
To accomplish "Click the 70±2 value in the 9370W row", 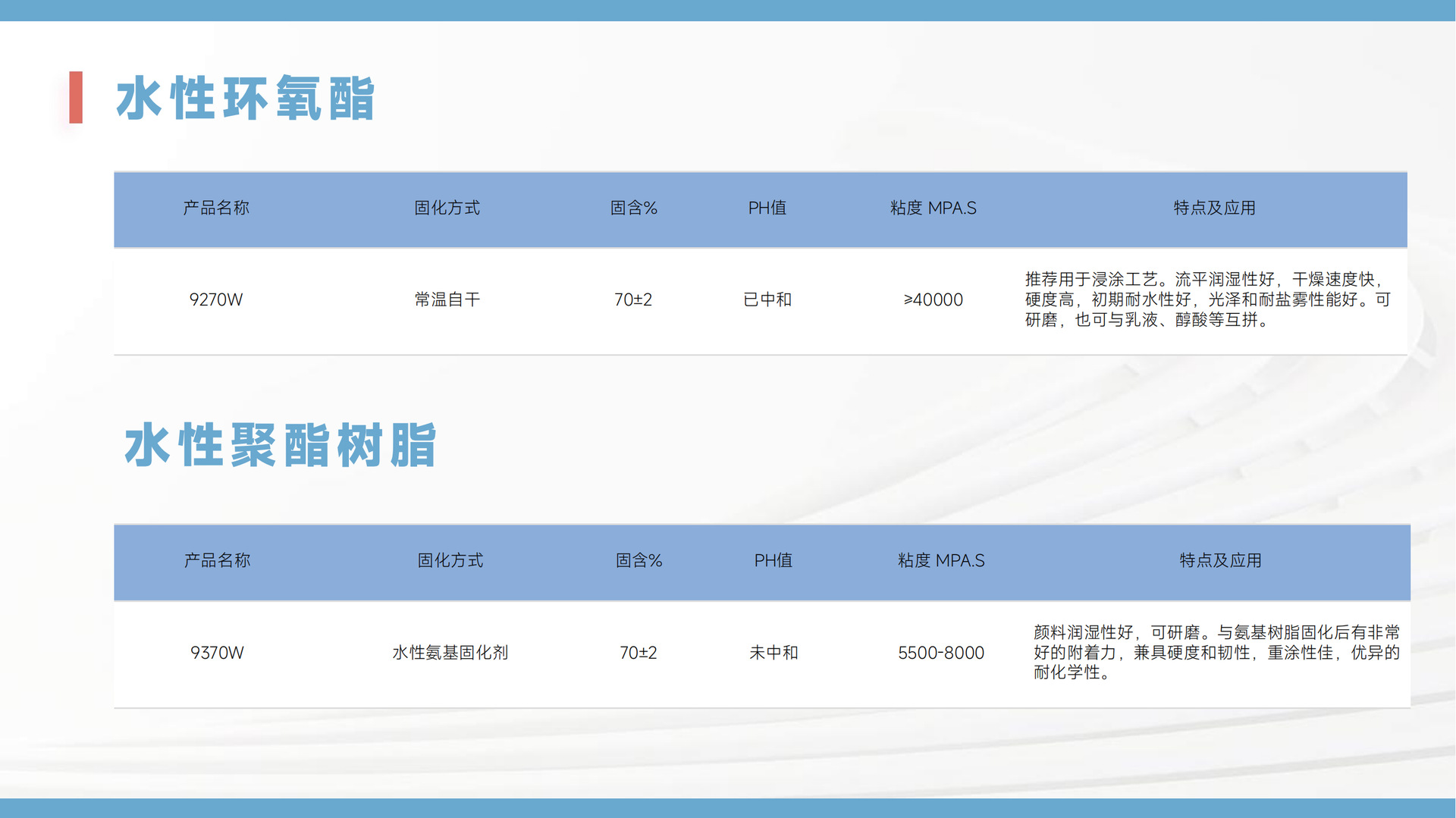I will (639, 653).
